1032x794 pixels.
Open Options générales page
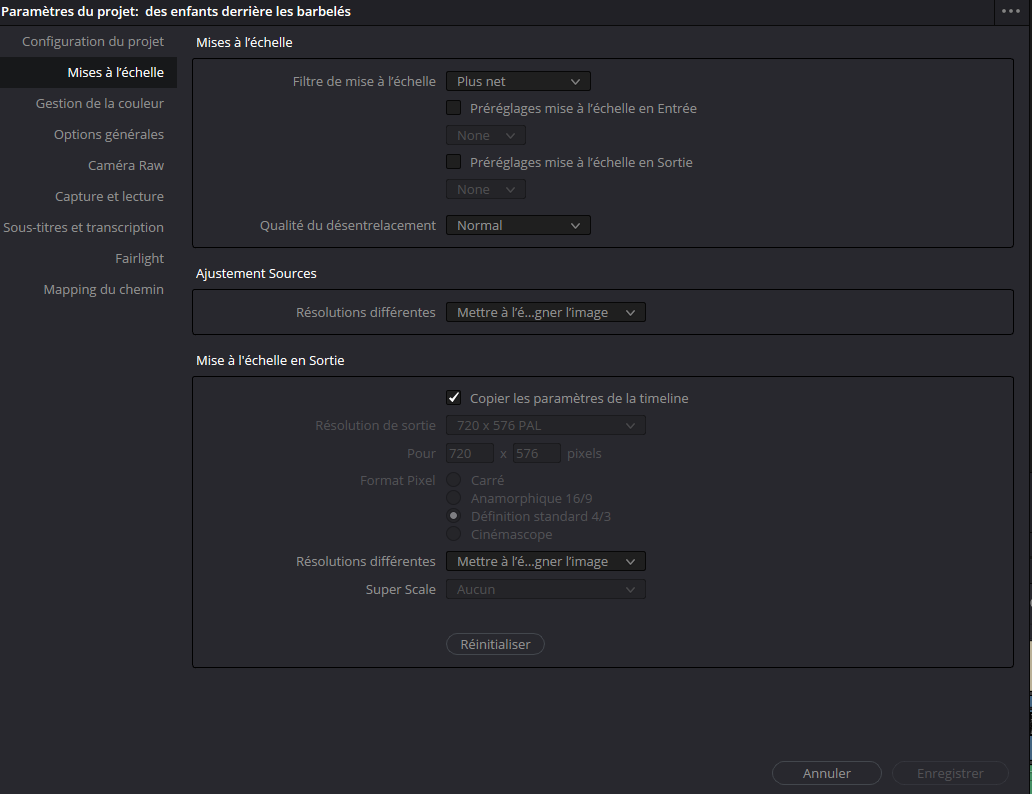pyautogui.click(x=109, y=134)
